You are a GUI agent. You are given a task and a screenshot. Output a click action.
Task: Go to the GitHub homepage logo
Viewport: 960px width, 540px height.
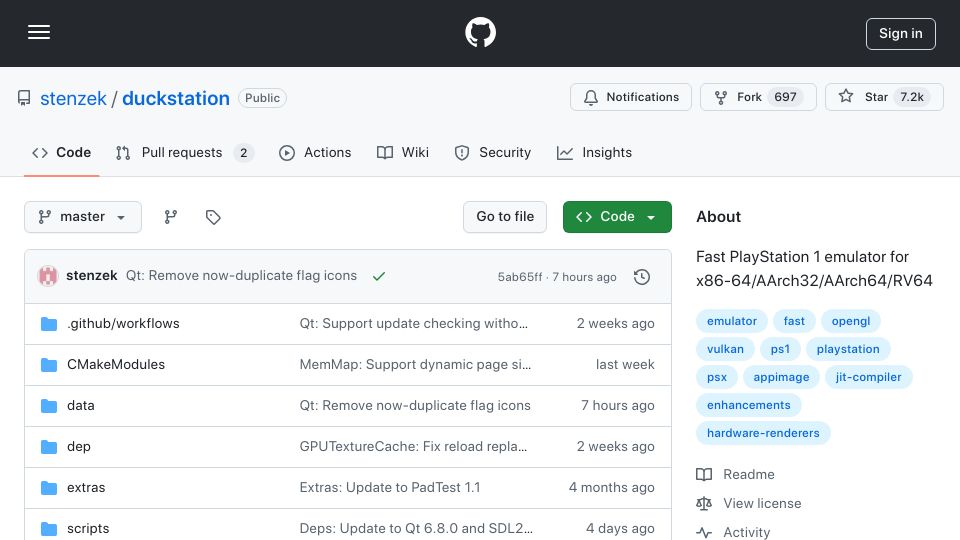pos(480,32)
